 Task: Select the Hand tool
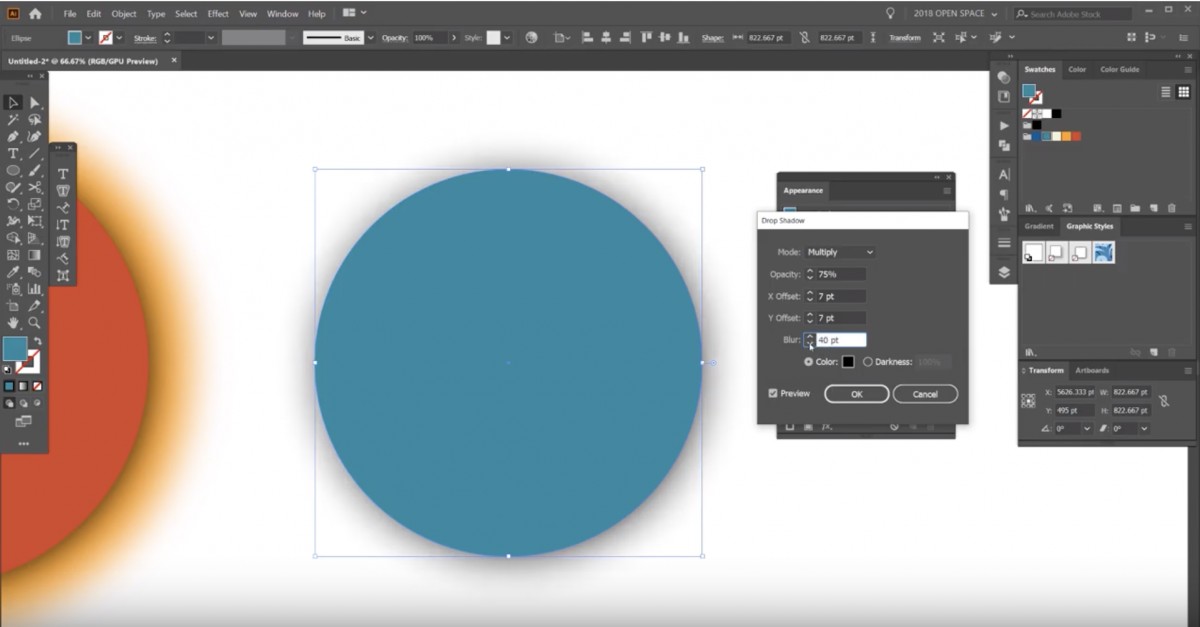point(13,323)
